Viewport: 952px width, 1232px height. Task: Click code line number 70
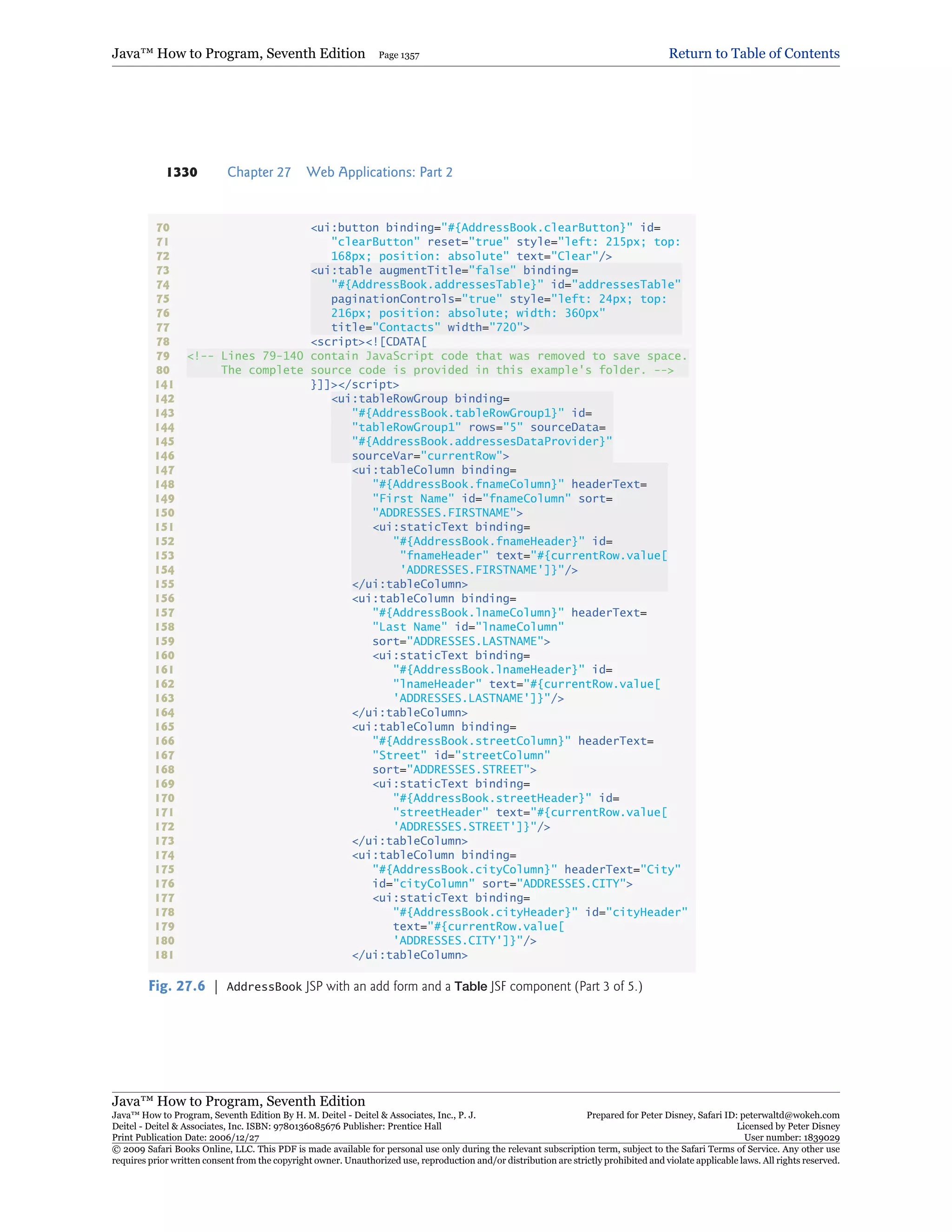tap(162, 227)
